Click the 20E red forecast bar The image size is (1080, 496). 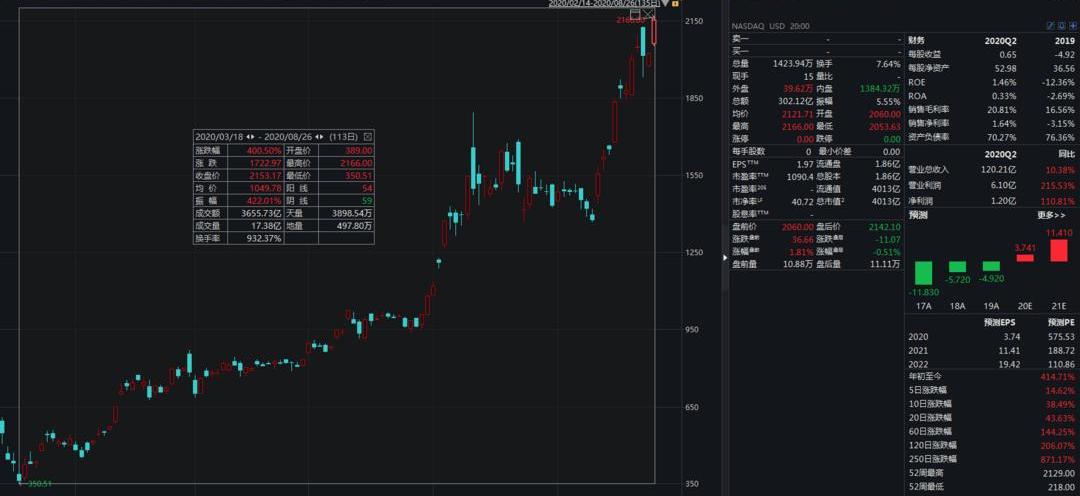[1024, 258]
